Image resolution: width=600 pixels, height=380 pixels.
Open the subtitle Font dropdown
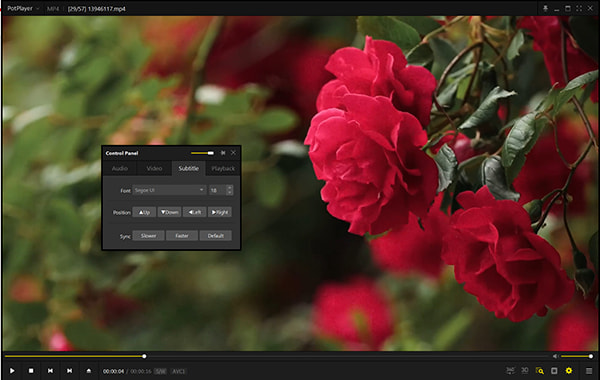pos(169,190)
